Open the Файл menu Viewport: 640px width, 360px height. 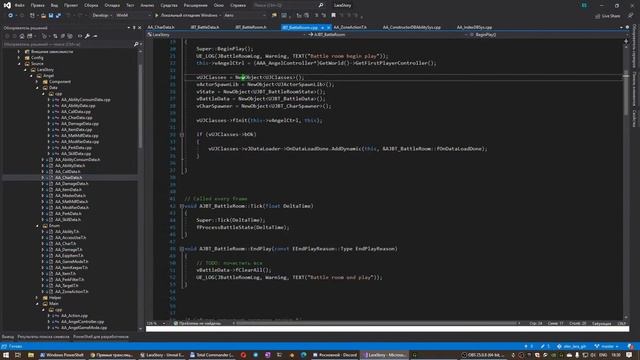(19, 5)
